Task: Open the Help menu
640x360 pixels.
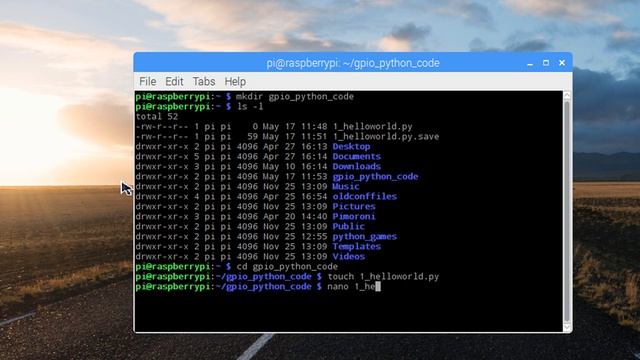Action: click(235, 82)
